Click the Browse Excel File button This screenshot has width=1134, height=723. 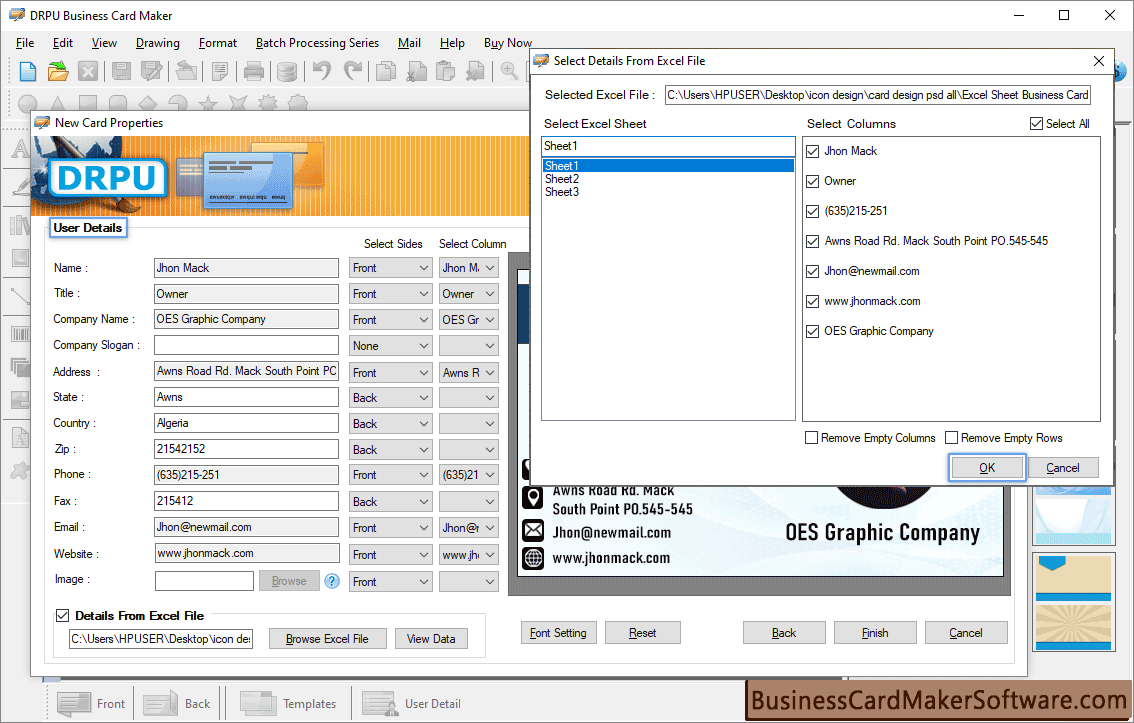[x=328, y=639]
